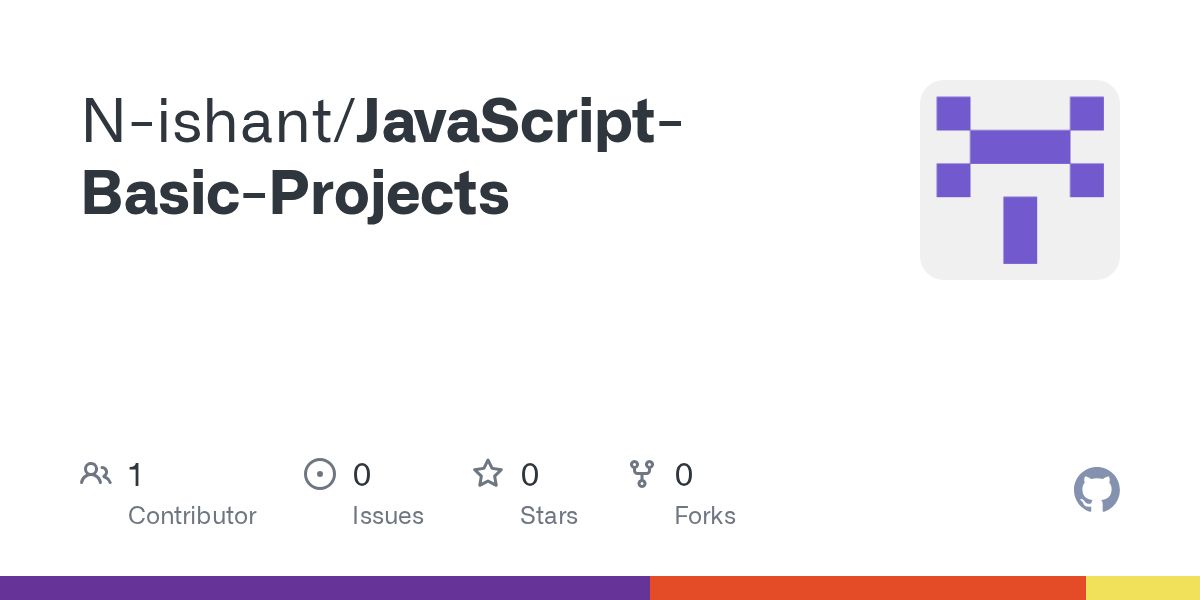Click the issues count zero

click(362, 474)
